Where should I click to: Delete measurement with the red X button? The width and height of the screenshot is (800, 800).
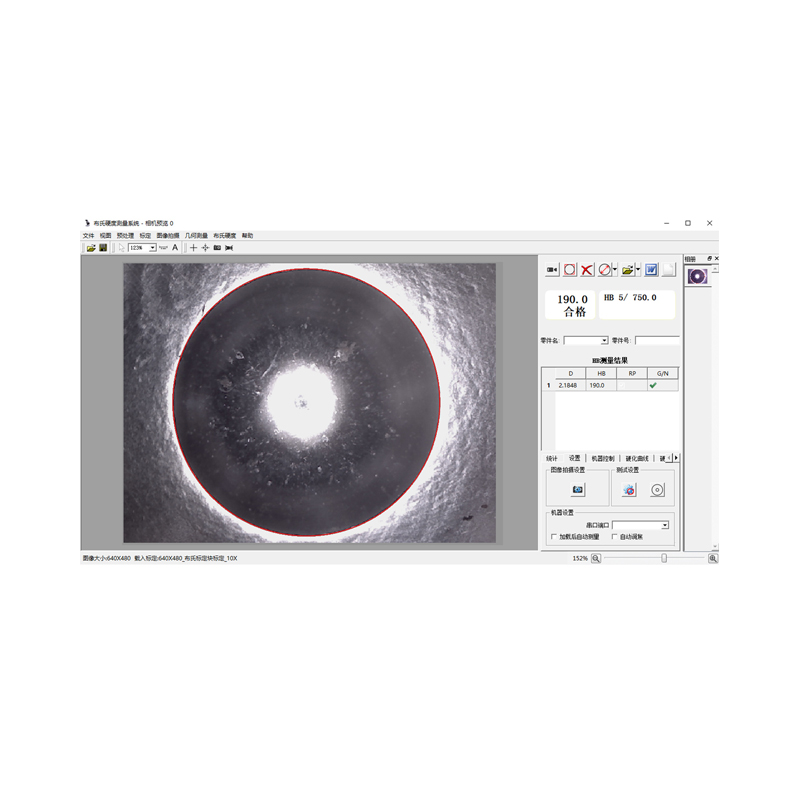pos(587,270)
